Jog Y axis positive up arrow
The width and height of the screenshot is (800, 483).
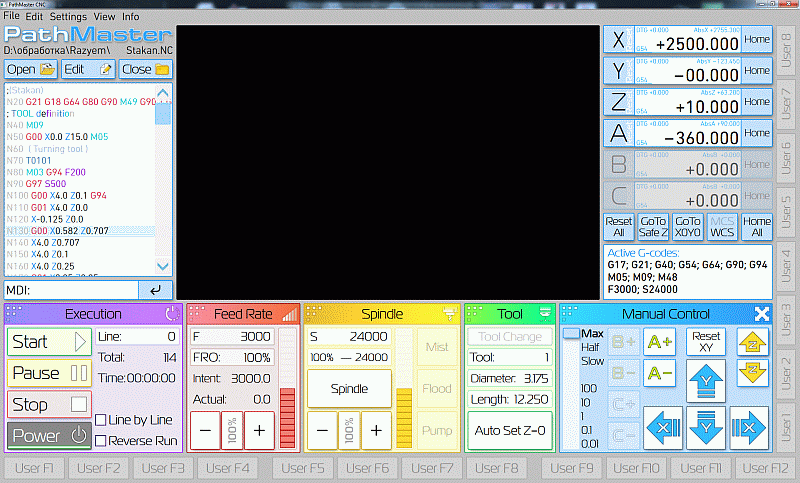(x=706, y=381)
